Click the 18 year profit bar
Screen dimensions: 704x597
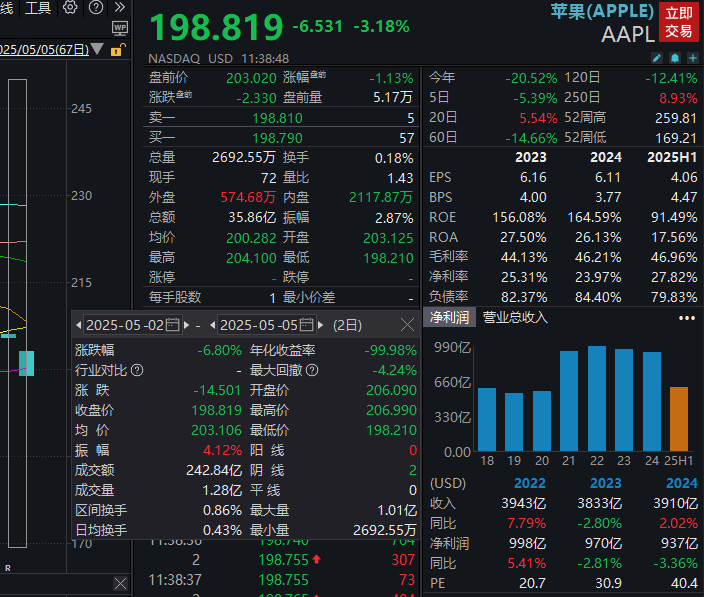[487, 419]
